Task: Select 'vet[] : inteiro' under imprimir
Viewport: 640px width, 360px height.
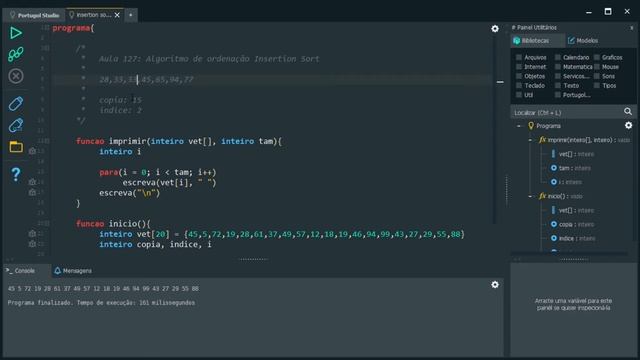Action: pyautogui.click(x=572, y=154)
